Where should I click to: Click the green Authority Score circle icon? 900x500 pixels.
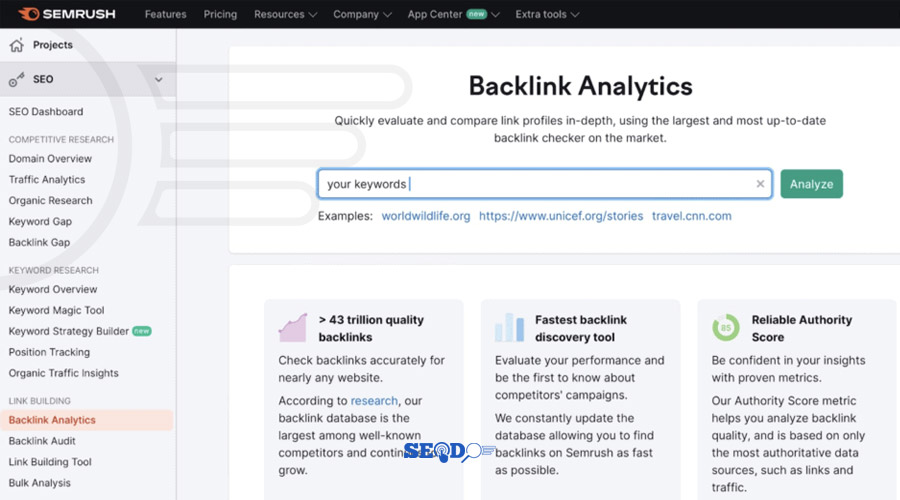coord(725,328)
